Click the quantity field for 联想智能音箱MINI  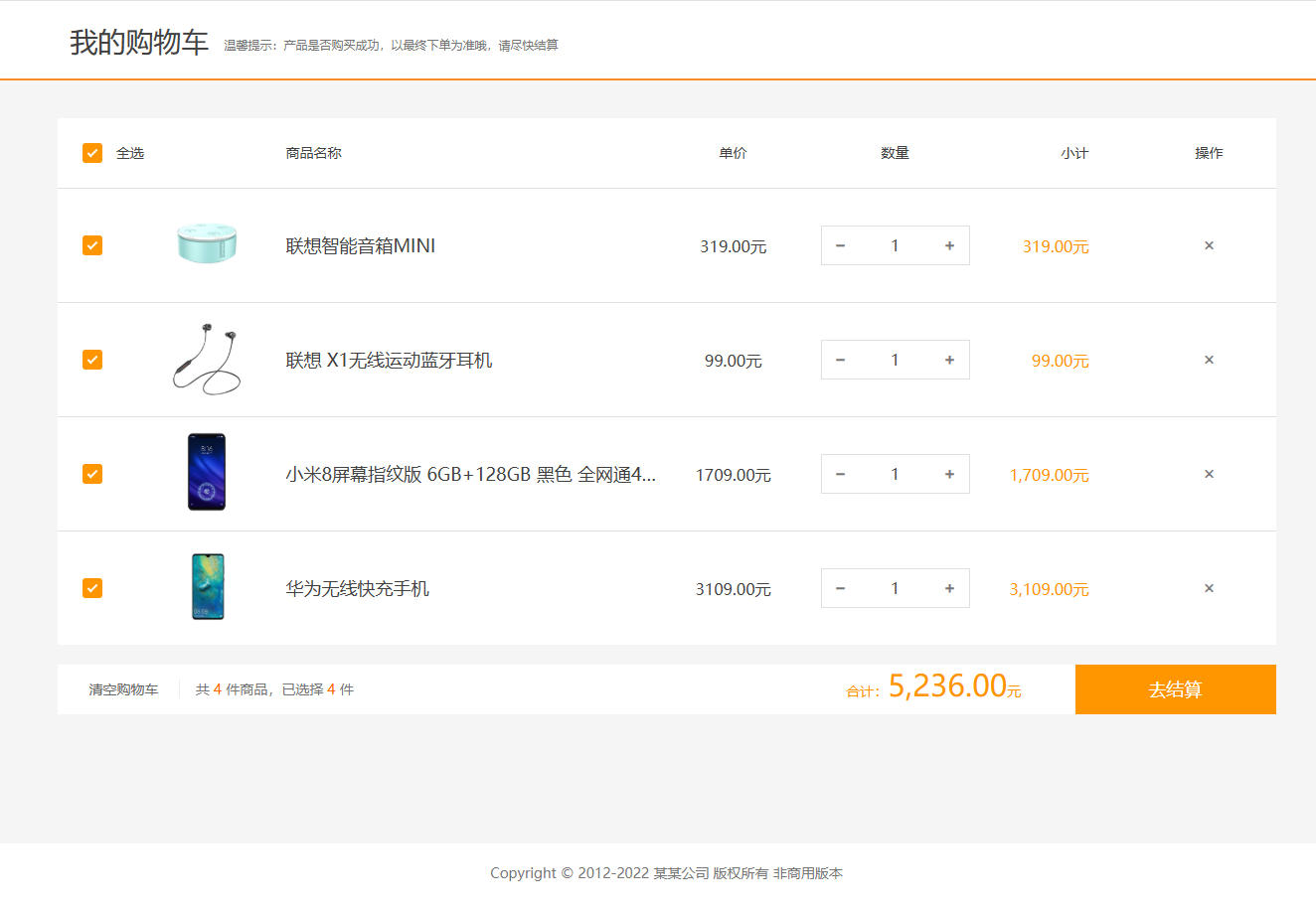[895, 245]
